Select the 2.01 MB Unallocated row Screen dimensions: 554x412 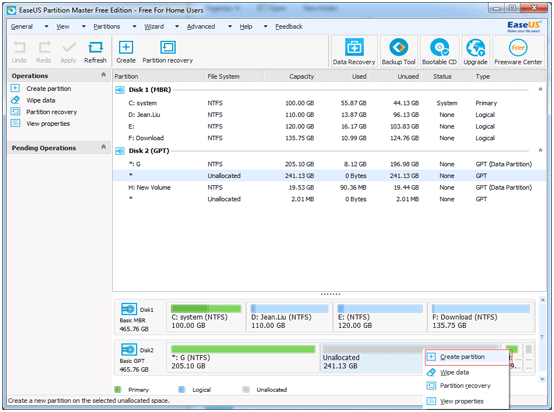tap(329, 199)
